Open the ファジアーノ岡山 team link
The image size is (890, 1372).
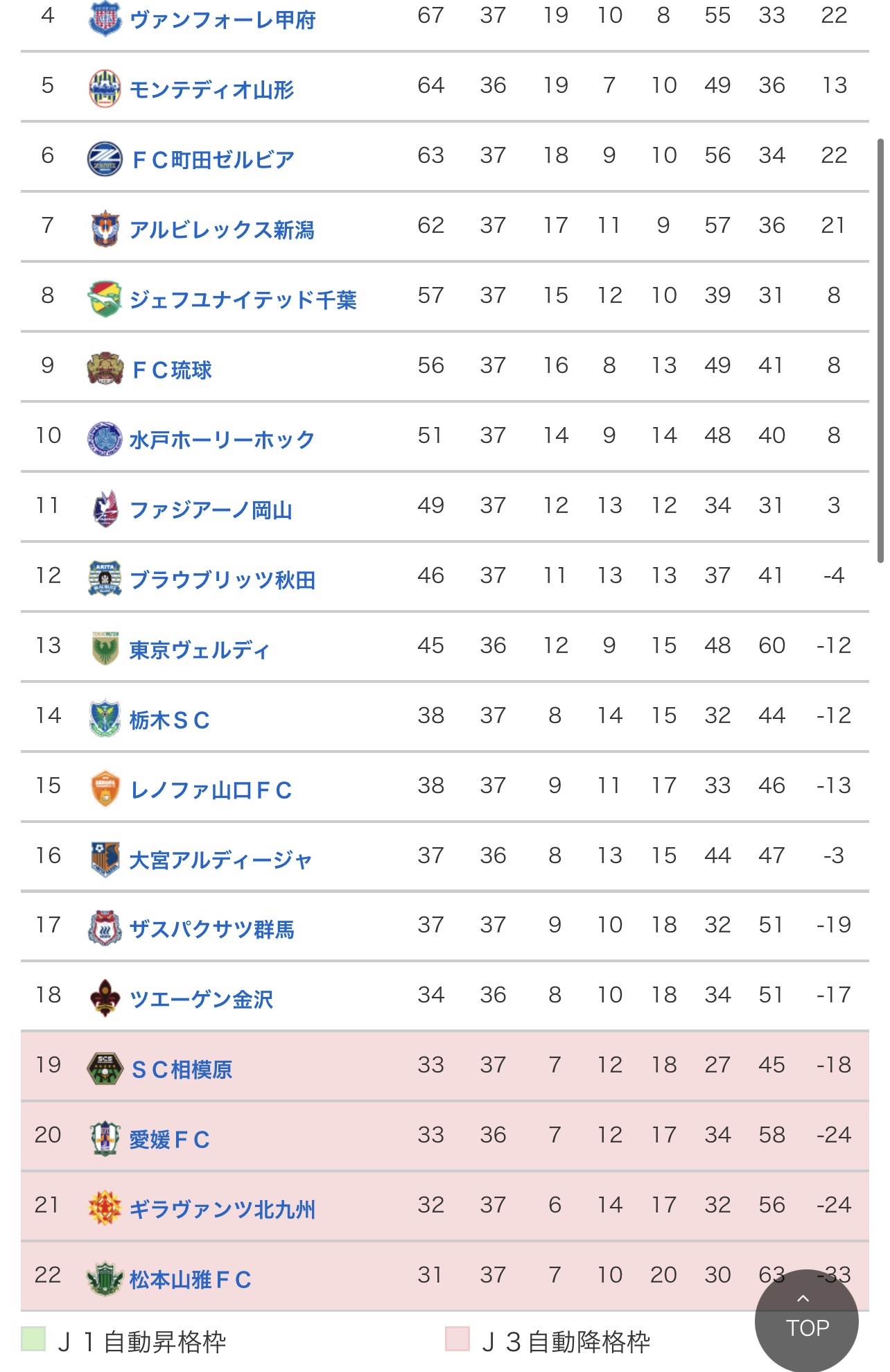click(x=211, y=510)
